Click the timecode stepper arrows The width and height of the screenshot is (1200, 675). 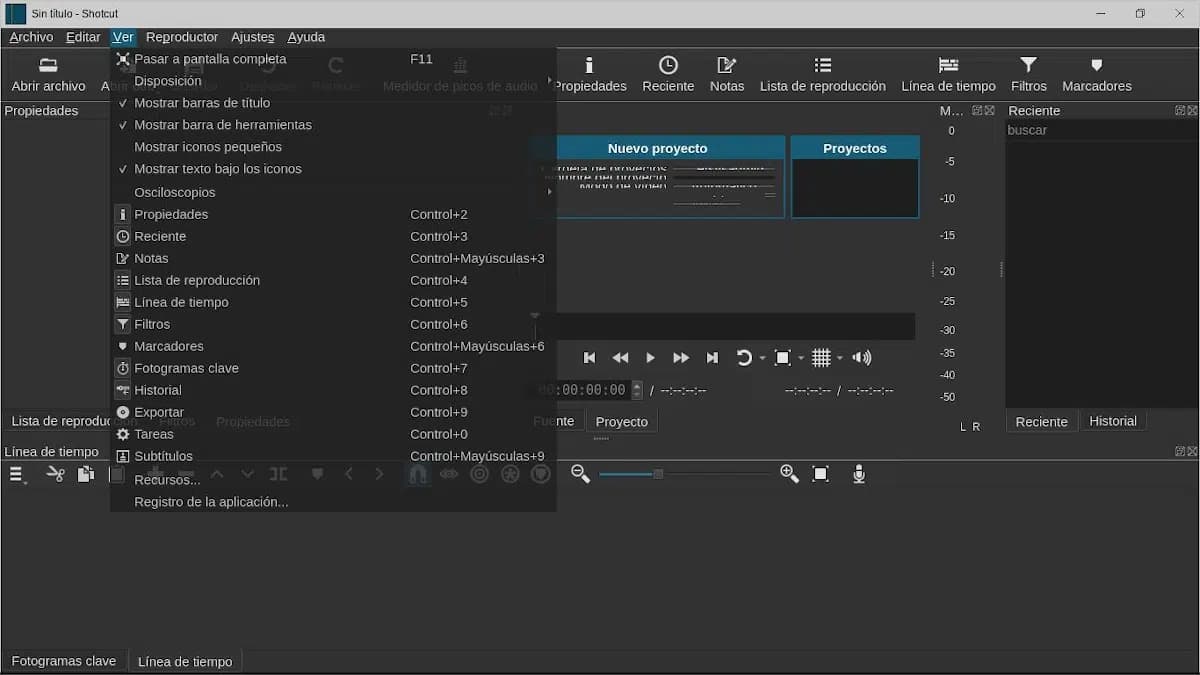tap(637, 390)
